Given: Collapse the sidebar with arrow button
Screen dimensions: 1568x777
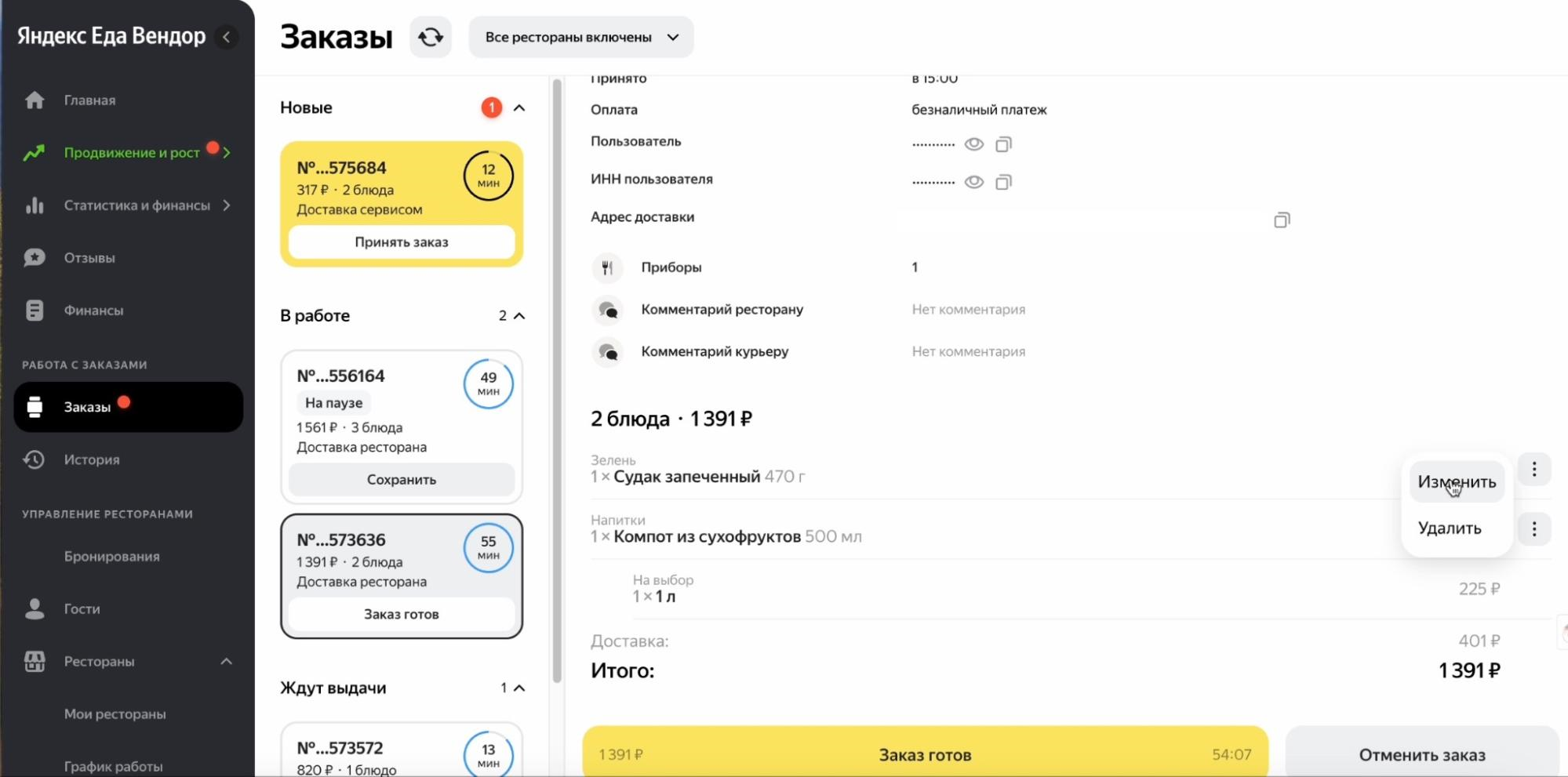Looking at the screenshot, I should (x=227, y=37).
